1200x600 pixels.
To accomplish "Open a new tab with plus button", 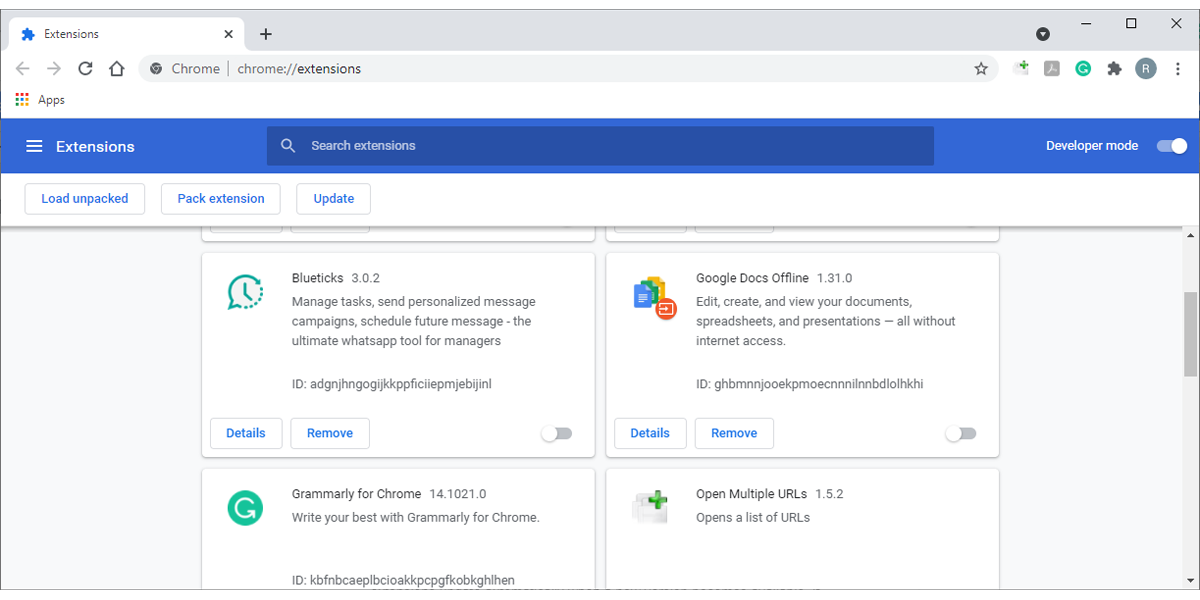I will (x=266, y=34).
